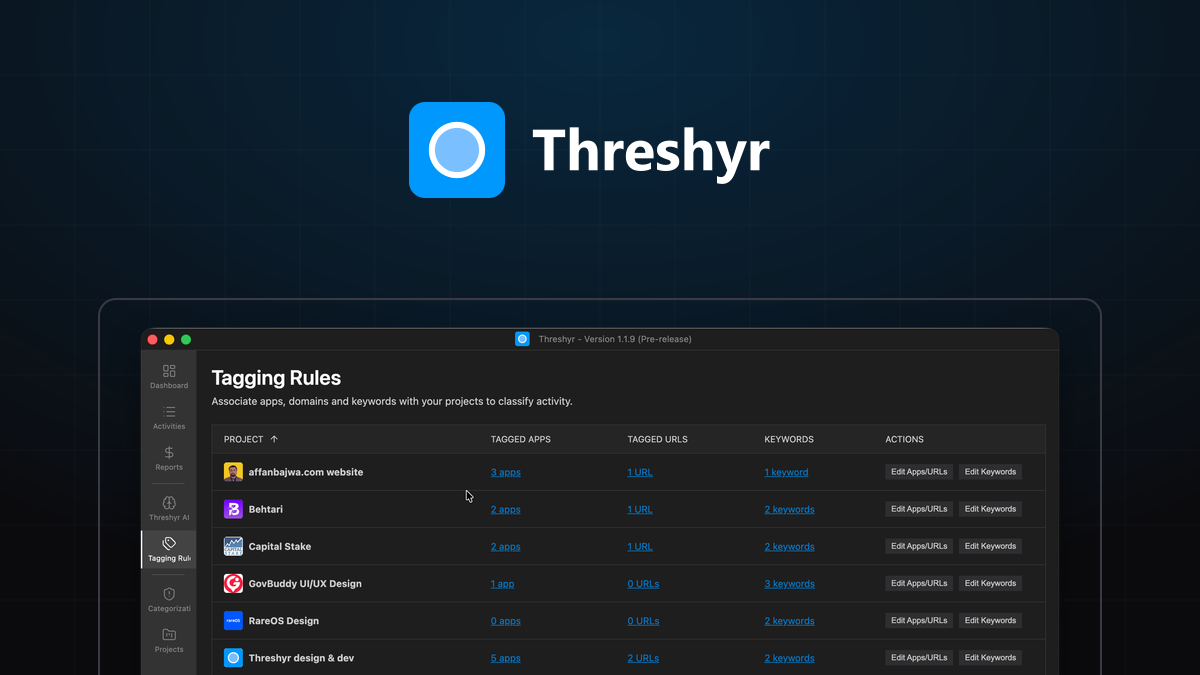Open the Categorization shield icon
1200x675 pixels.
click(169, 594)
